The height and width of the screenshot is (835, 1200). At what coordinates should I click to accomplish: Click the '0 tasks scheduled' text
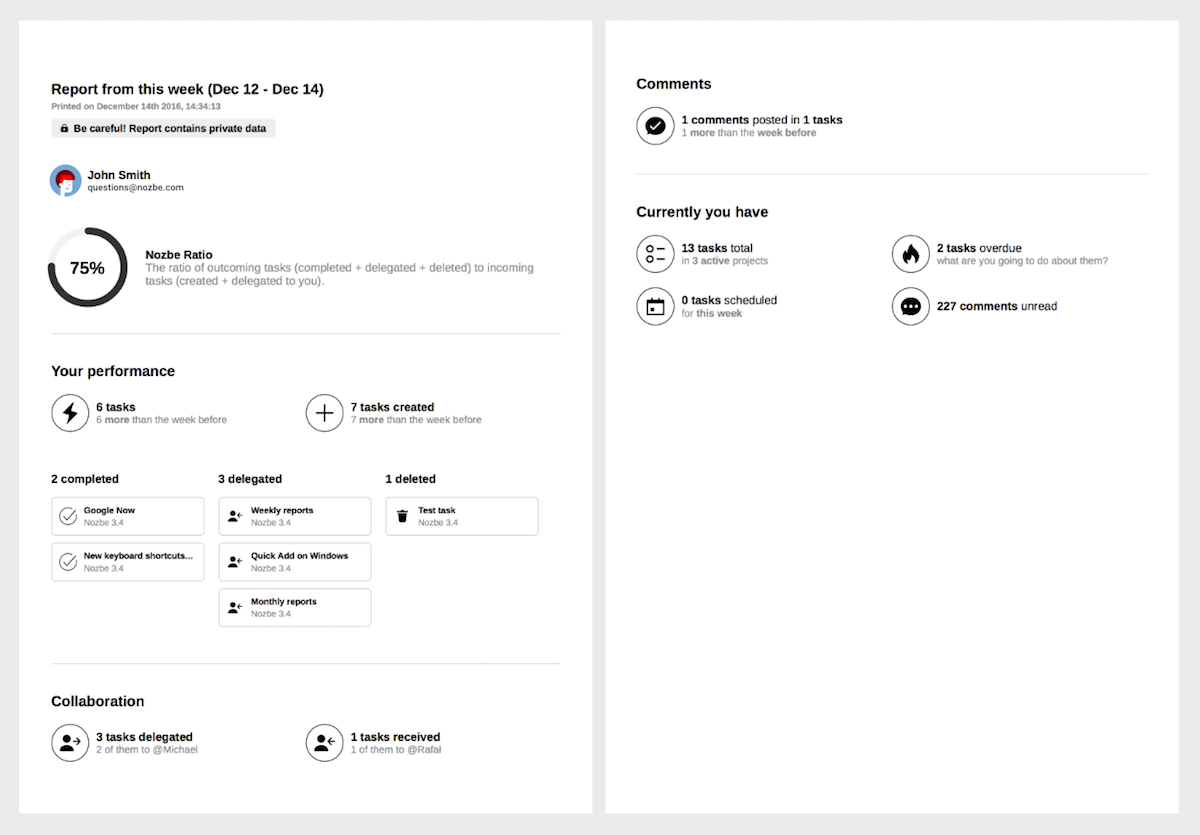coord(729,300)
